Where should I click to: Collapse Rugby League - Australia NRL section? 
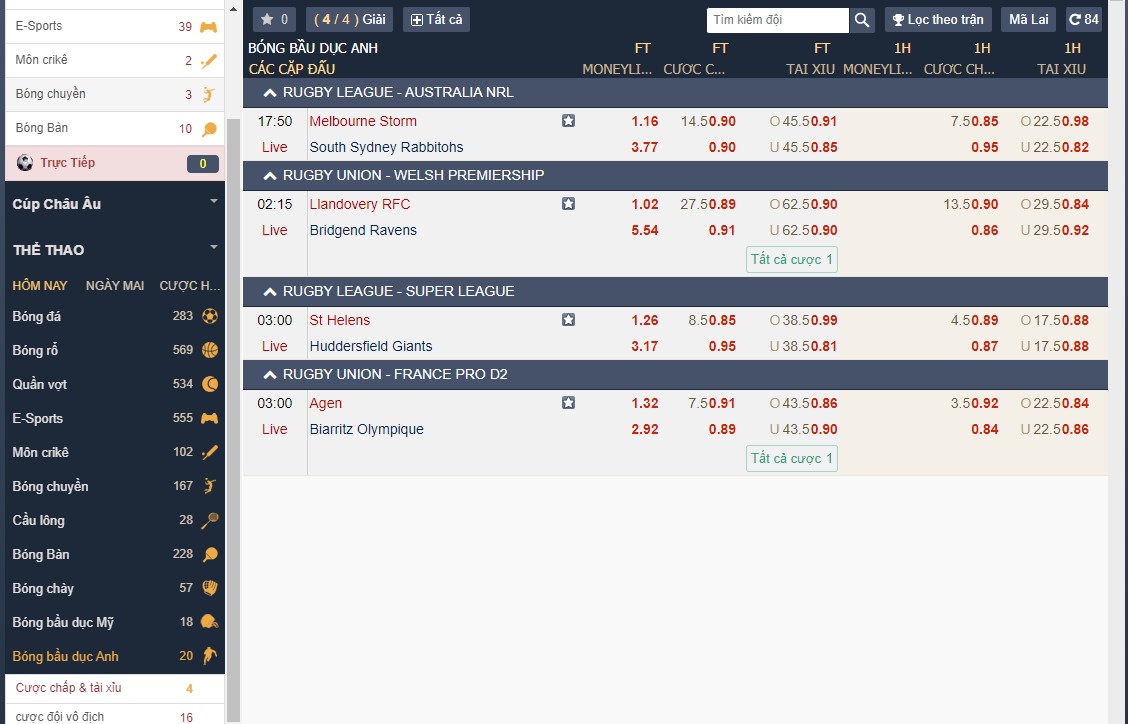(x=269, y=93)
